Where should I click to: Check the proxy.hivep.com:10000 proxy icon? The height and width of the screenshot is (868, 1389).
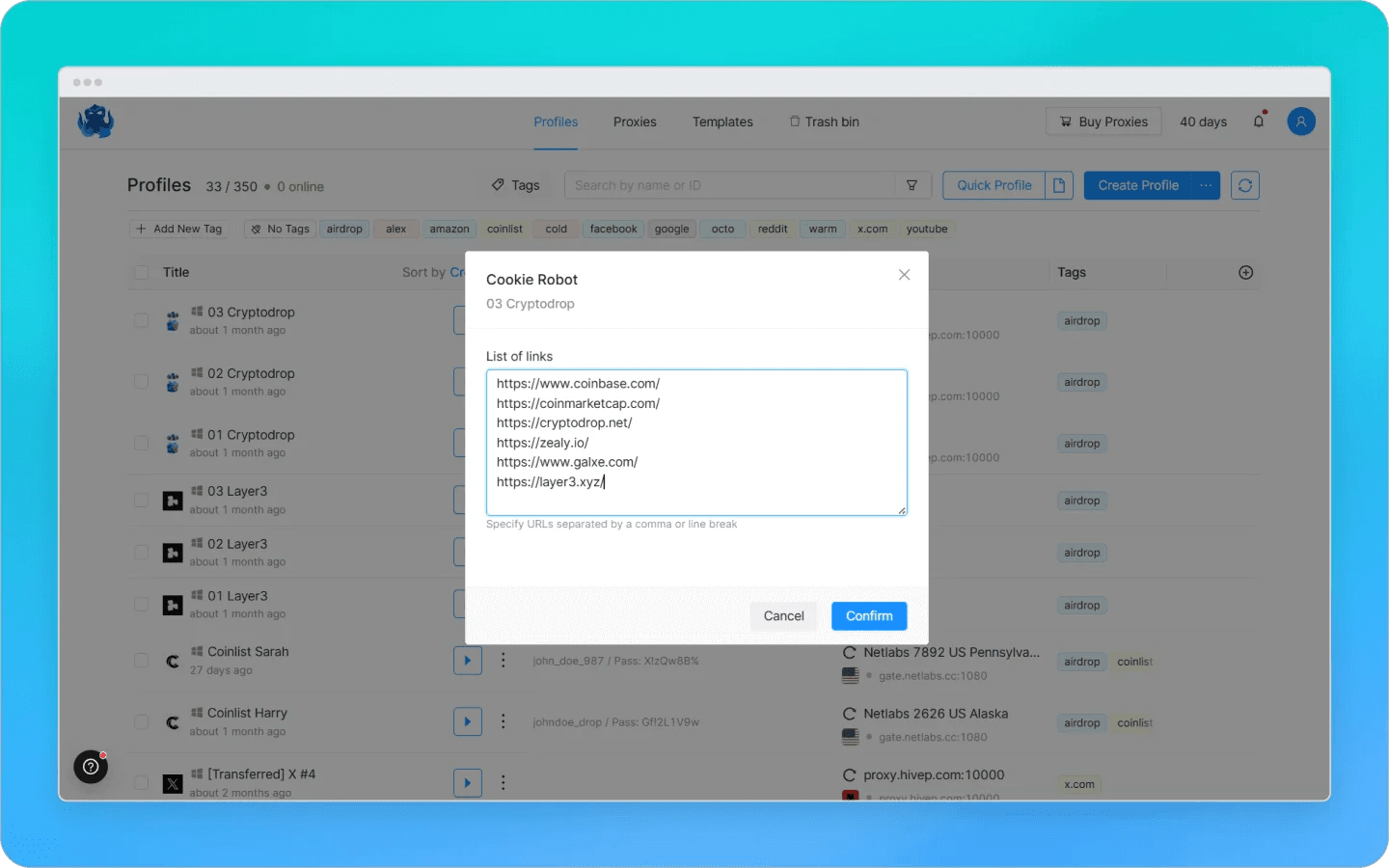click(x=850, y=775)
